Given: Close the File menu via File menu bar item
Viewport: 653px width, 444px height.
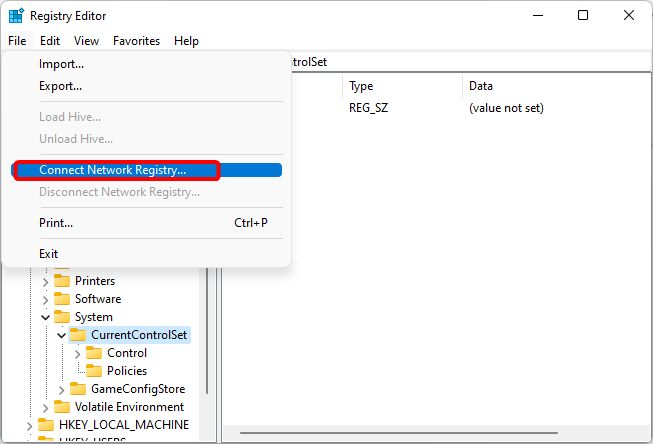Looking at the screenshot, I should (17, 41).
